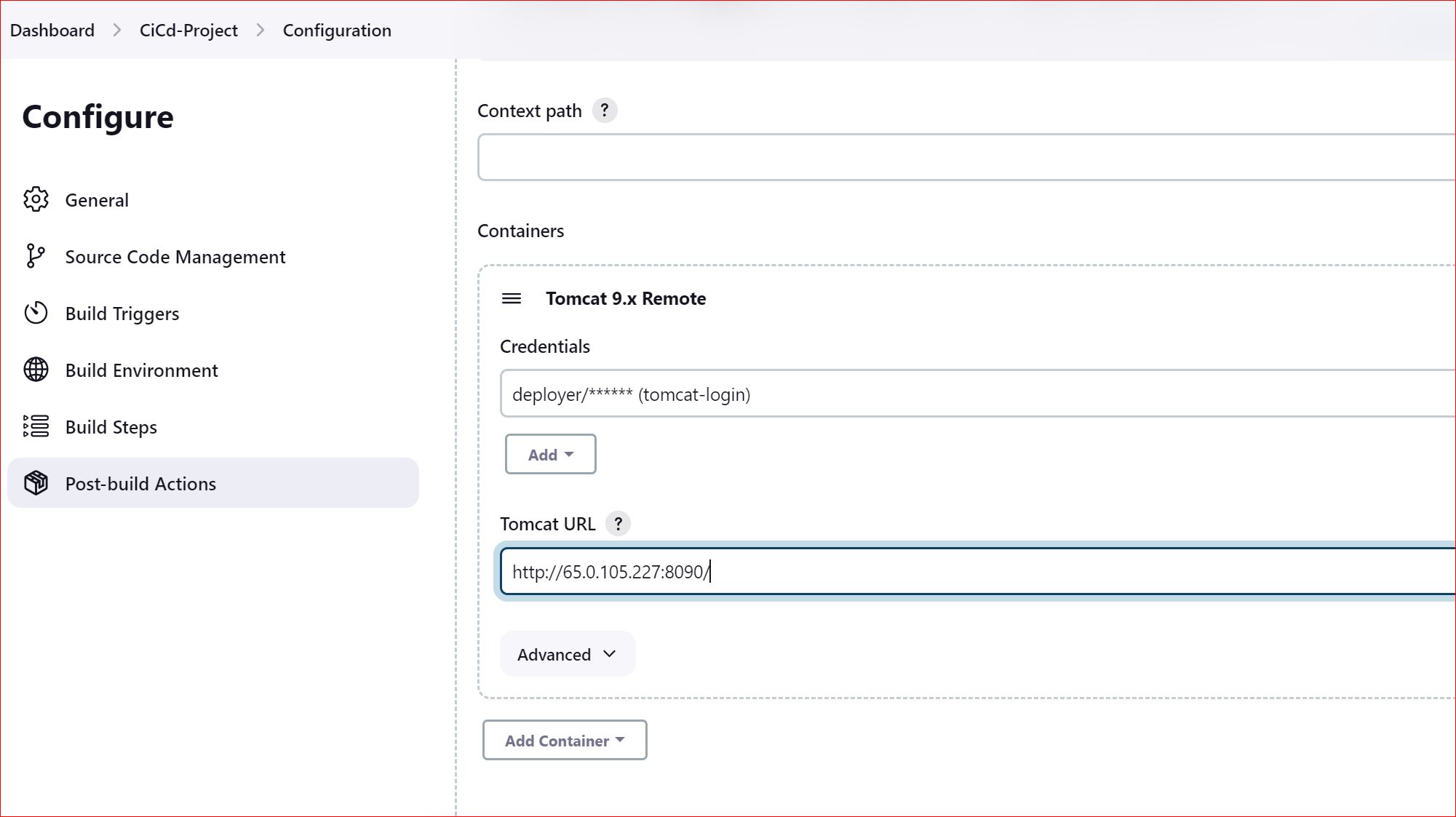Select the Tomcat URL input field

(800, 571)
